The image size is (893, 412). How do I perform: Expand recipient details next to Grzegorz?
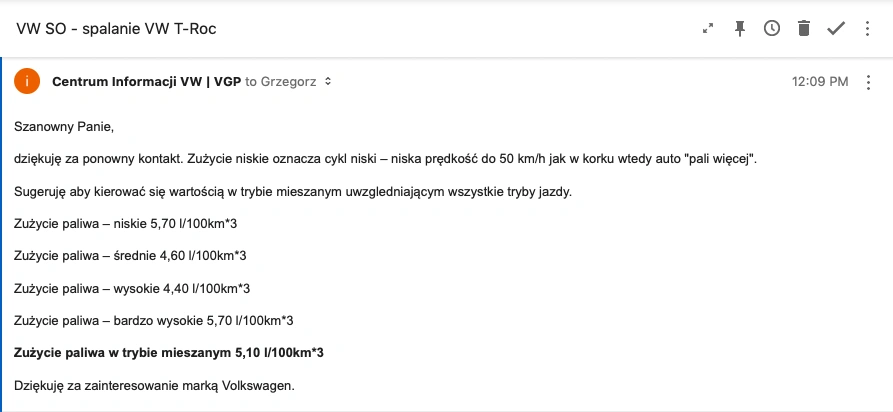click(327, 81)
